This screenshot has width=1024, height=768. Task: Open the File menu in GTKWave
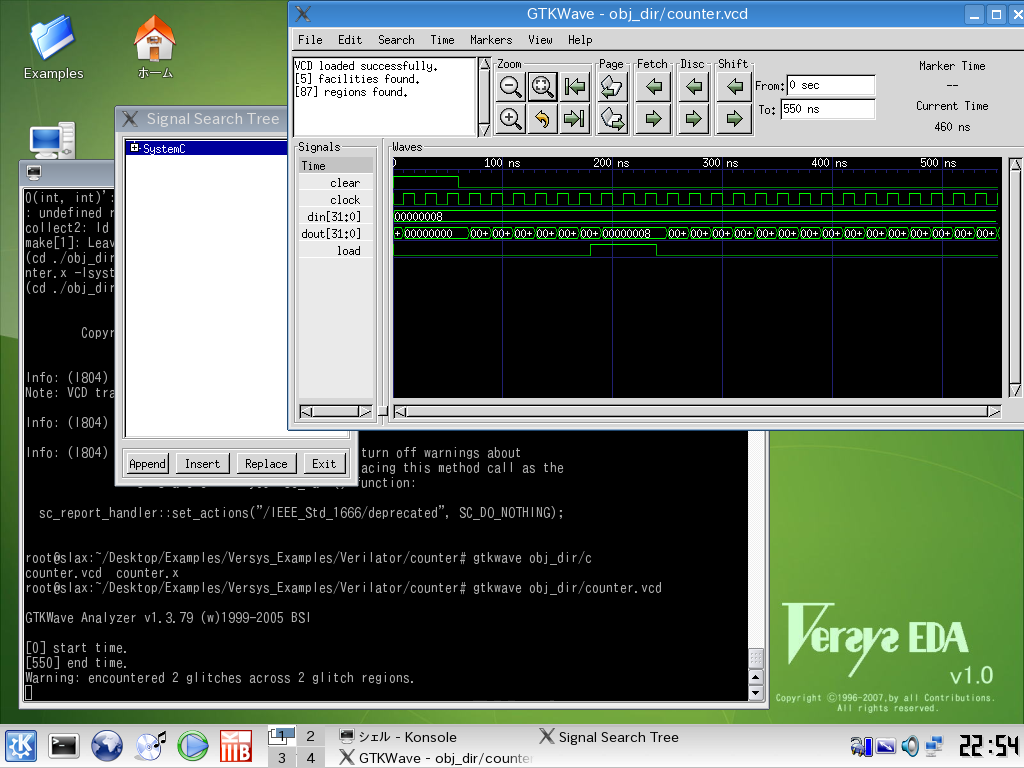310,40
